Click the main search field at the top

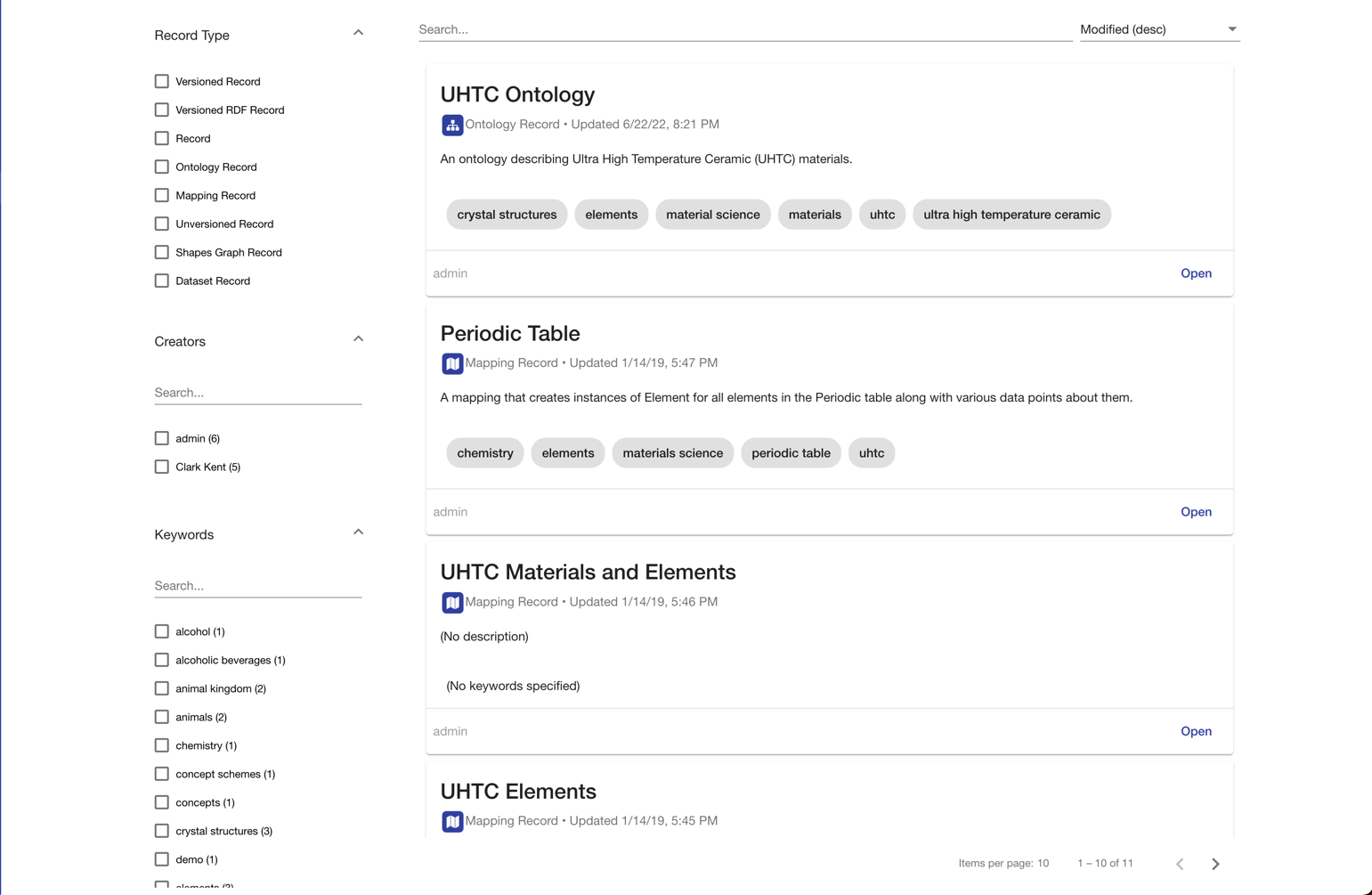[744, 28]
